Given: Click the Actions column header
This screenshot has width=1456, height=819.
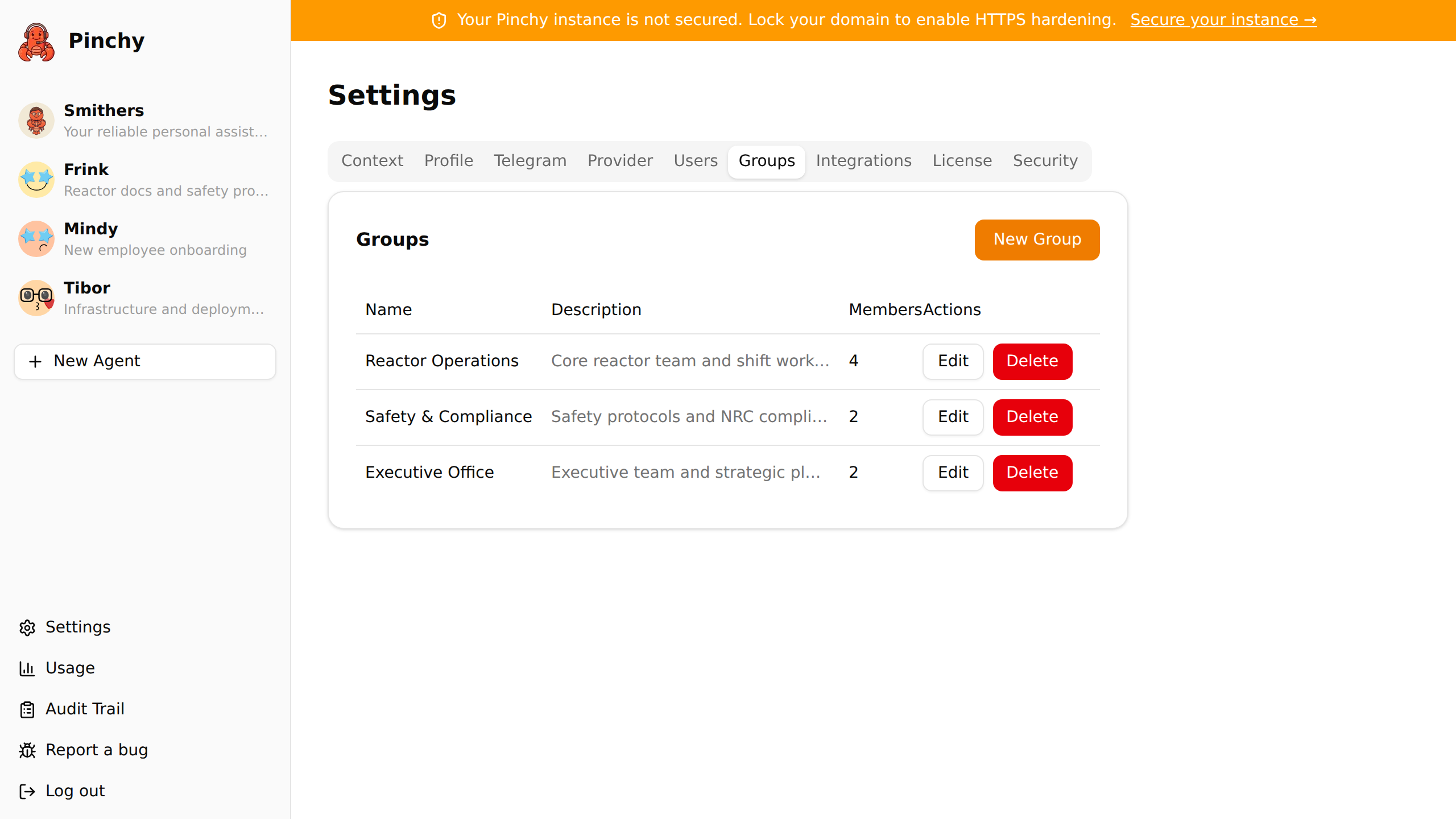Looking at the screenshot, I should click(x=952, y=310).
